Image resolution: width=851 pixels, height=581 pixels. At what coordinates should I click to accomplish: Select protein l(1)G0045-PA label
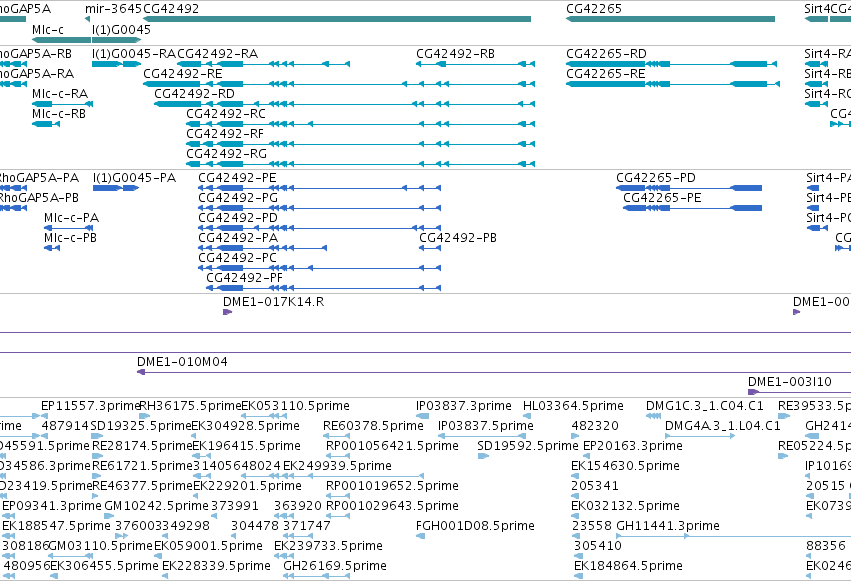tap(135, 178)
